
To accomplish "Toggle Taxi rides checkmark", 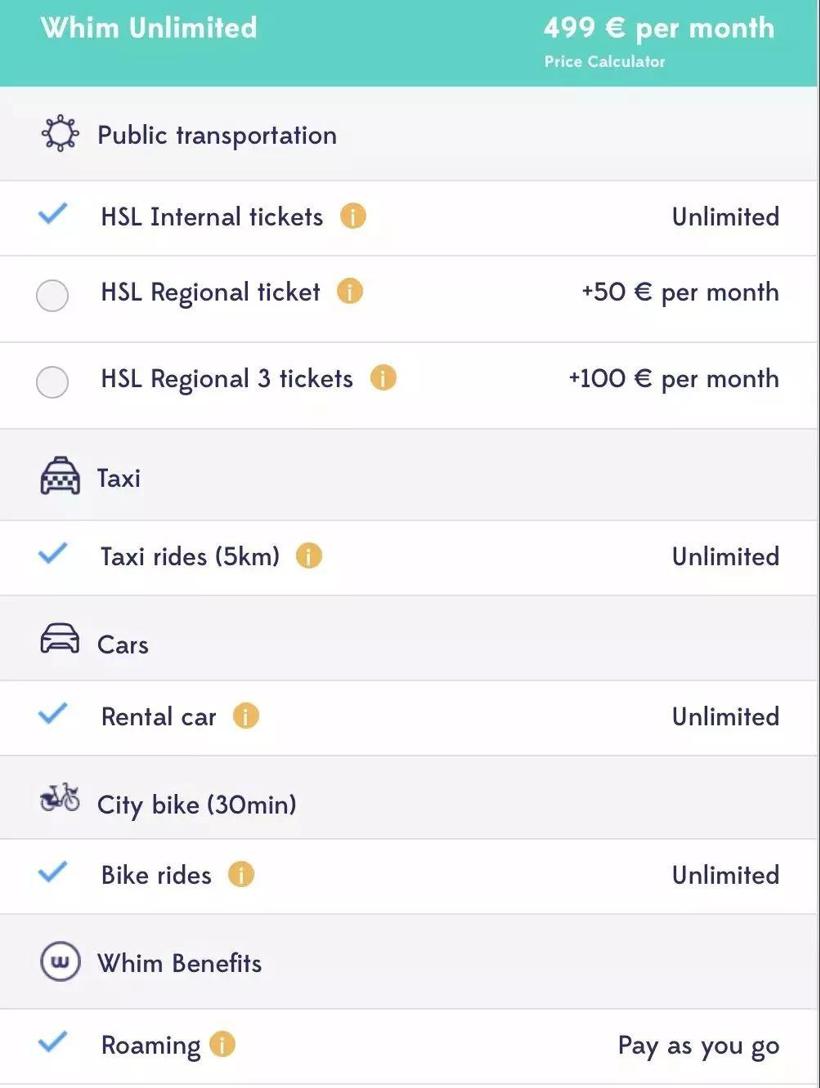I will pyautogui.click(x=53, y=553).
